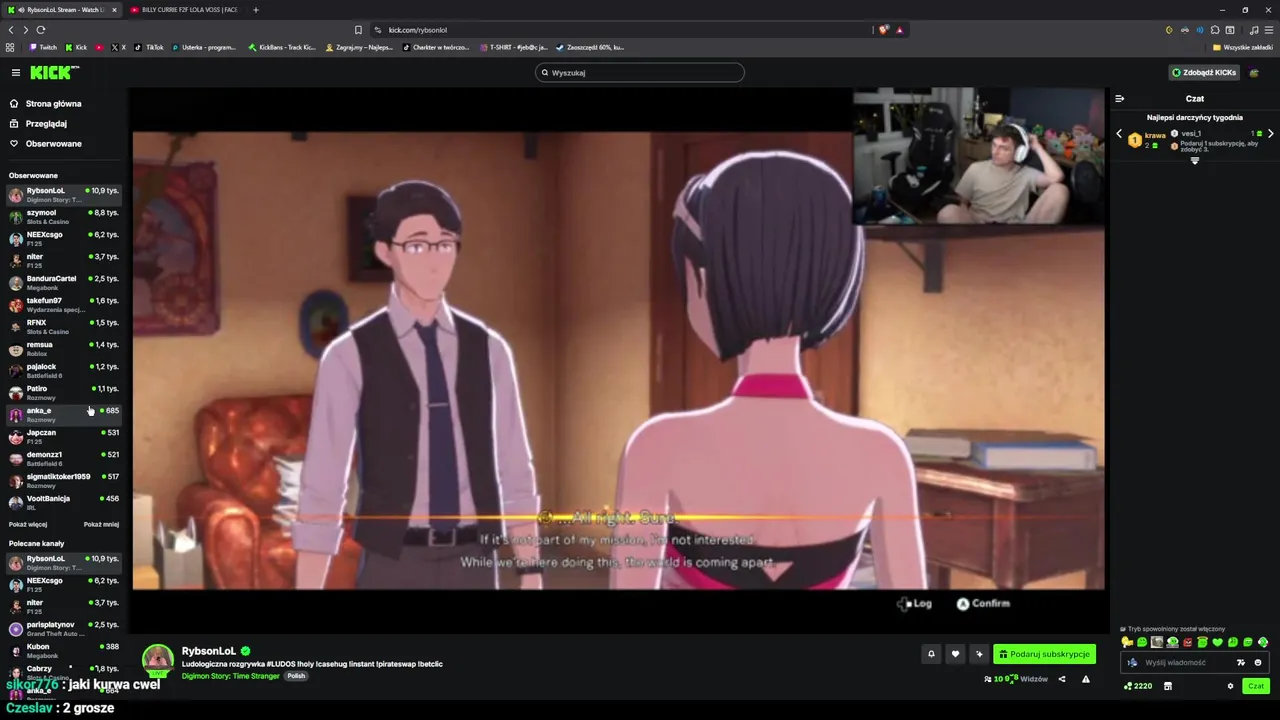The image size is (1280, 720).
Task: Open the browser main menu icon
Action: pos(1269,30)
